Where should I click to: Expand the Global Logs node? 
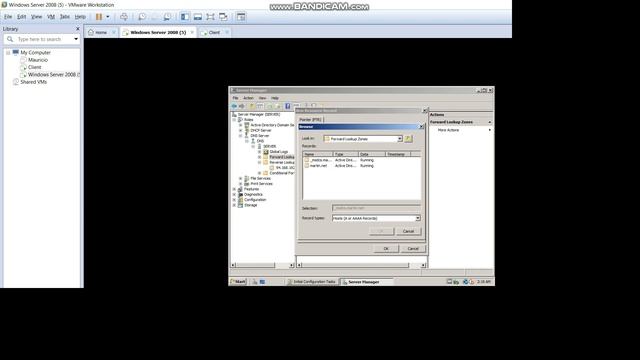pos(259,152)
